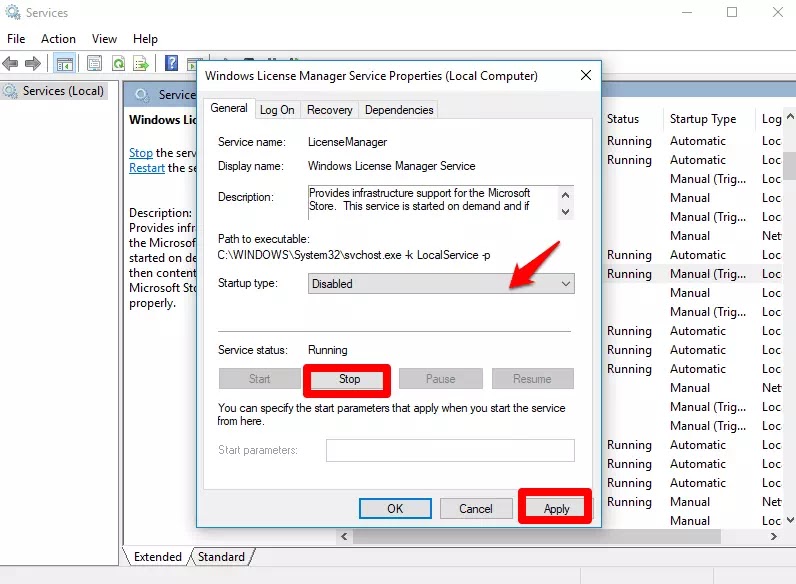
Task: Click the svchost.exe executable path text
Action: point(354,255)
